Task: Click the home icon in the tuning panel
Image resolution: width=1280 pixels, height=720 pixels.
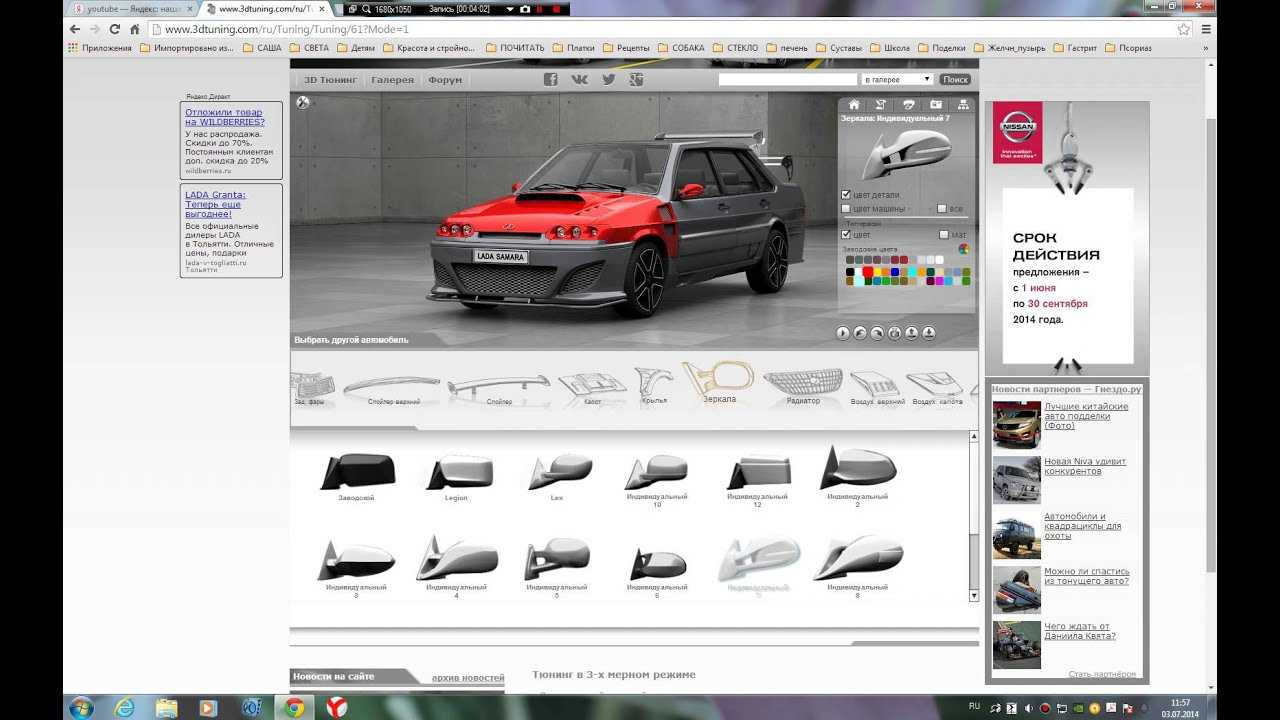Action: pos(854,104)
